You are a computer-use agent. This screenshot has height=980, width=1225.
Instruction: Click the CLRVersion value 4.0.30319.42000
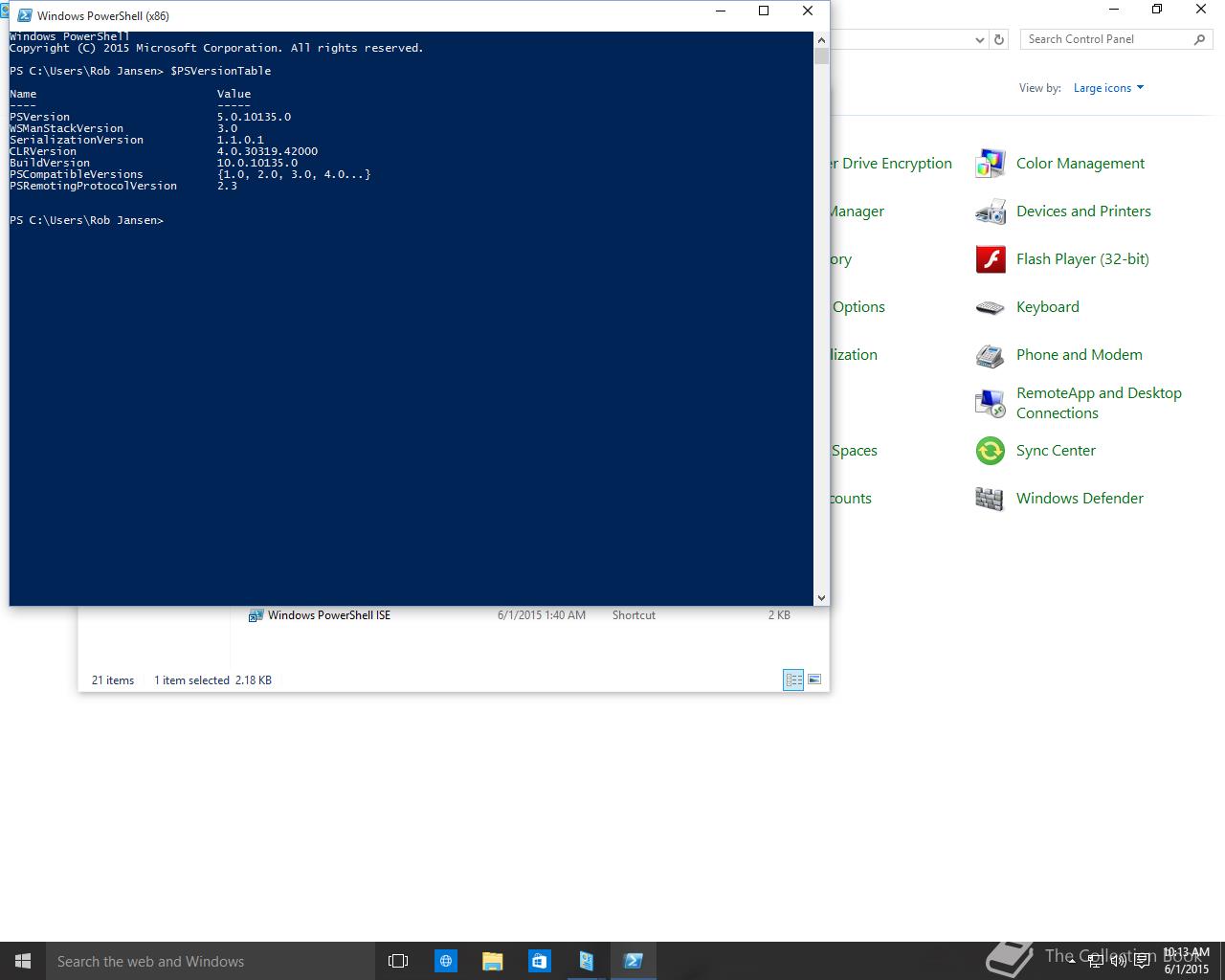(x=267, y=151)
